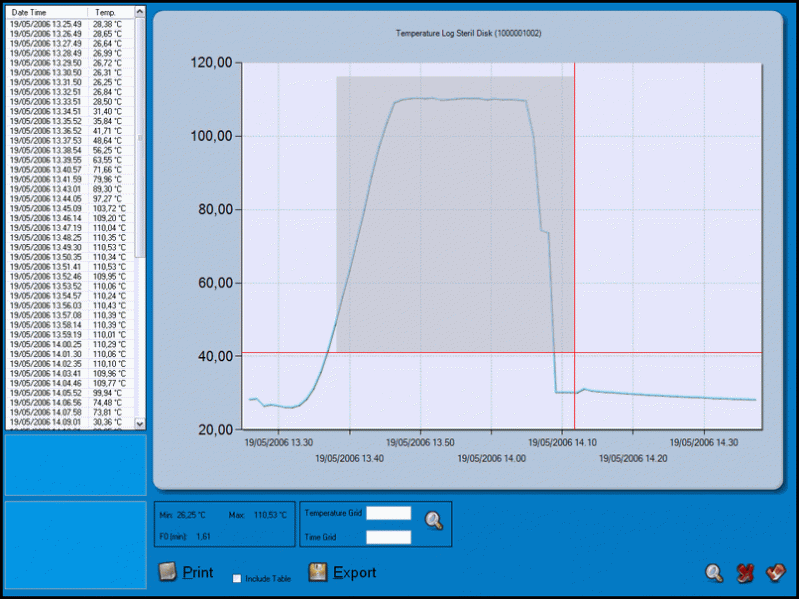Click the Print page icon
The height and width of the screenshot is (599, 799).
click(x=168, y=572)
